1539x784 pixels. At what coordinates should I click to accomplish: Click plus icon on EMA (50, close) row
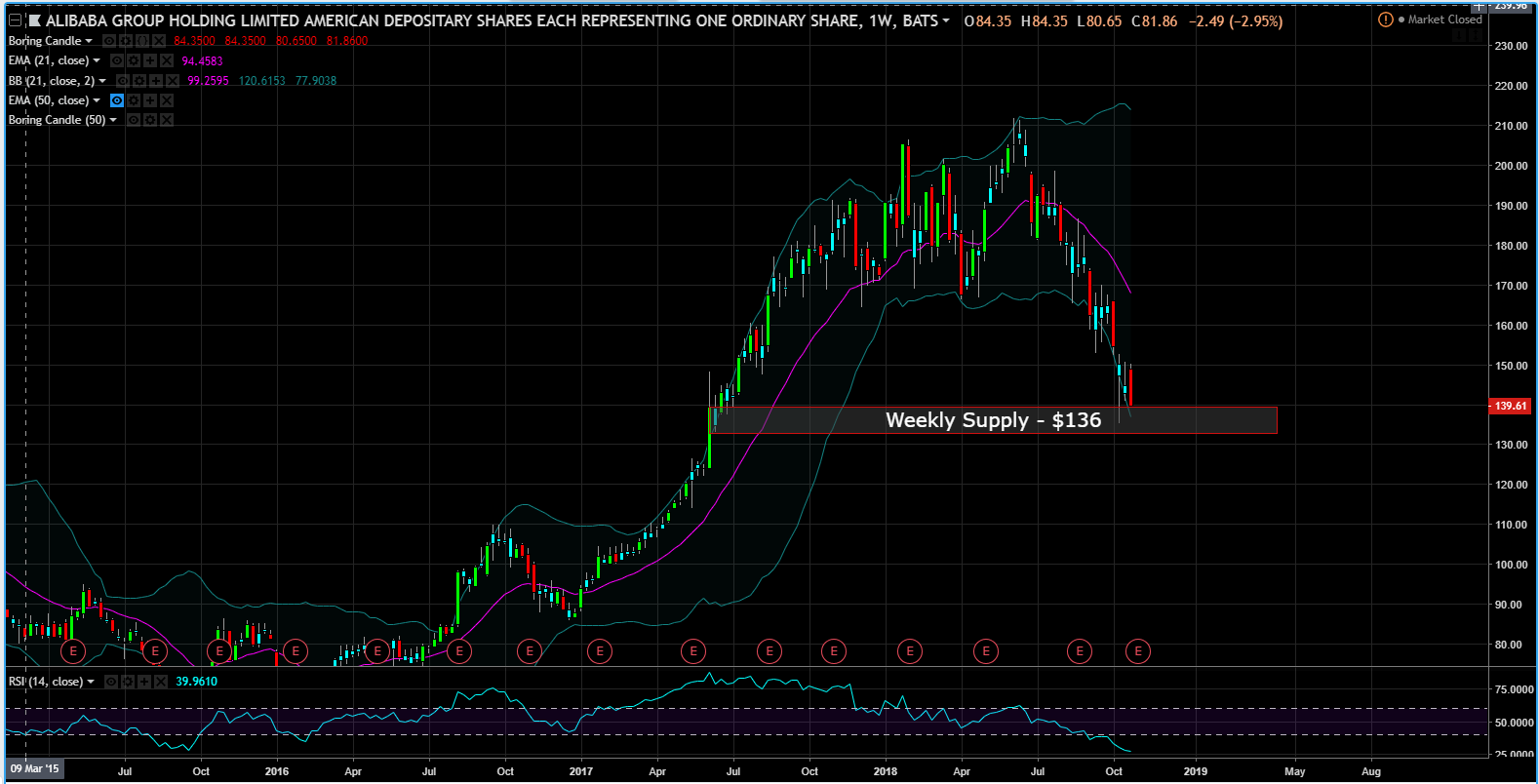point(150,100)
